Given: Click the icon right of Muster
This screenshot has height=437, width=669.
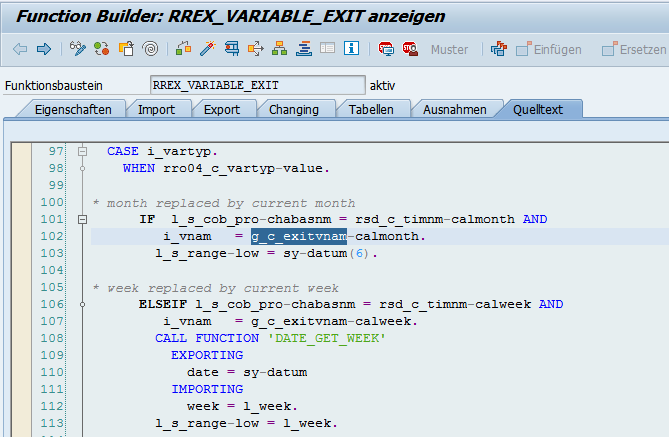Looking at the screenshot, I should [499, 49].
